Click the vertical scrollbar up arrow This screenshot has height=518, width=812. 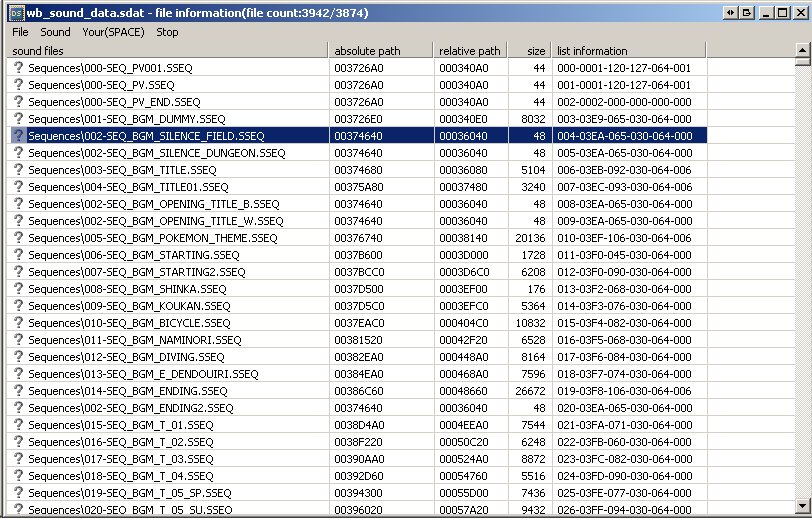tap(803, 59)
